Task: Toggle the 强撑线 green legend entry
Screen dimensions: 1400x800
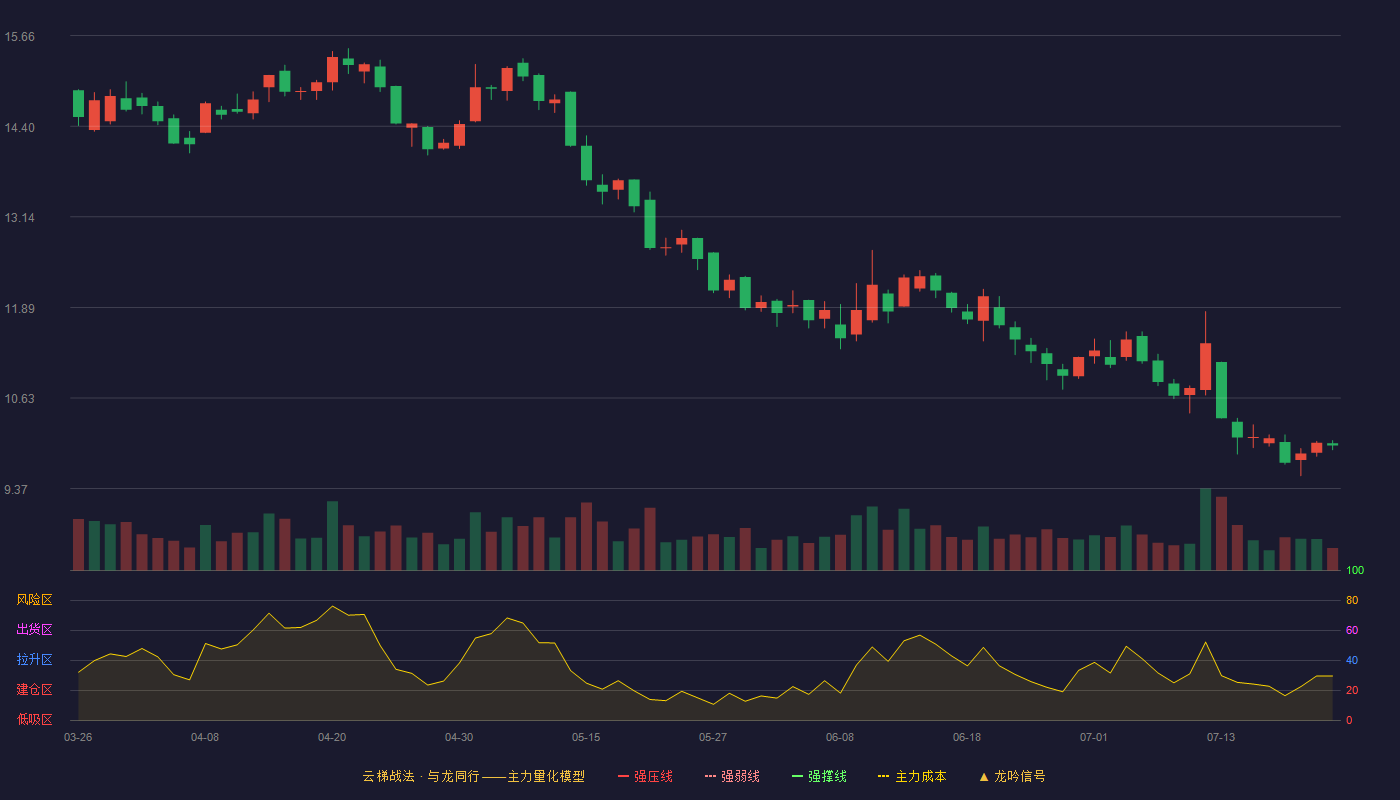Action: pyautogui.click(x=827, y=776)
